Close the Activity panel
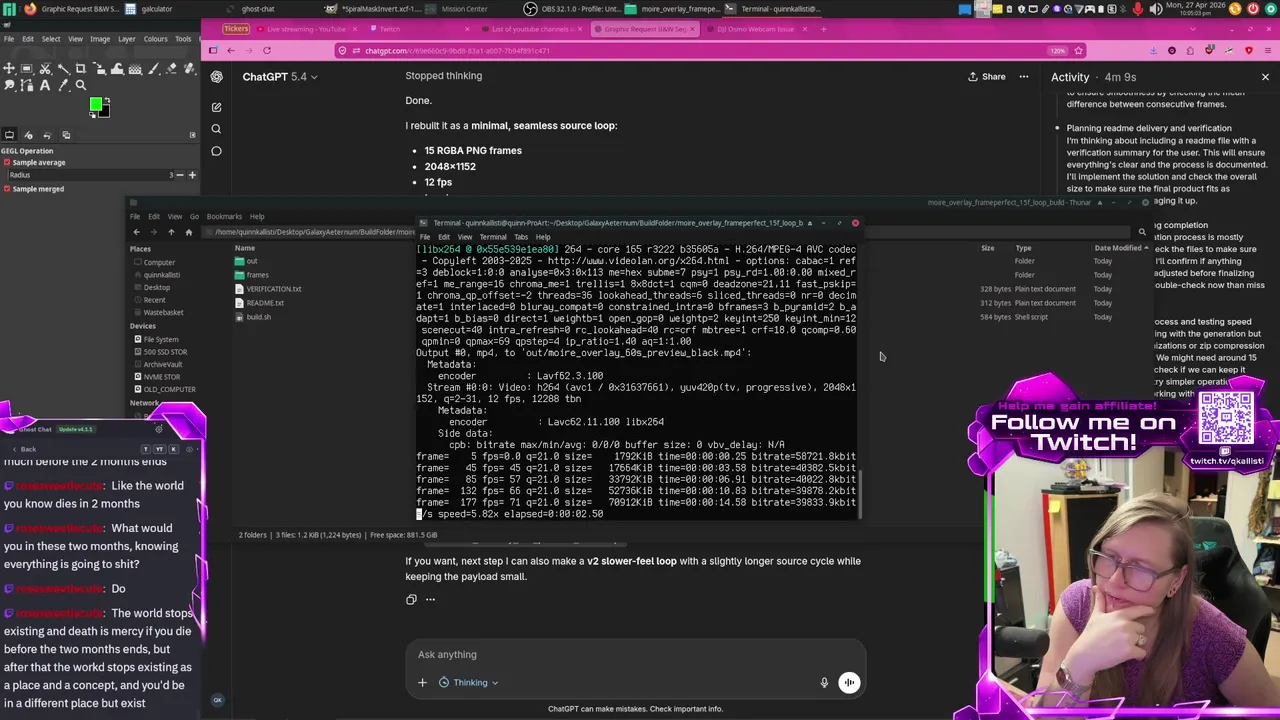This screenshot has height=720, width=1280. 1265,77
